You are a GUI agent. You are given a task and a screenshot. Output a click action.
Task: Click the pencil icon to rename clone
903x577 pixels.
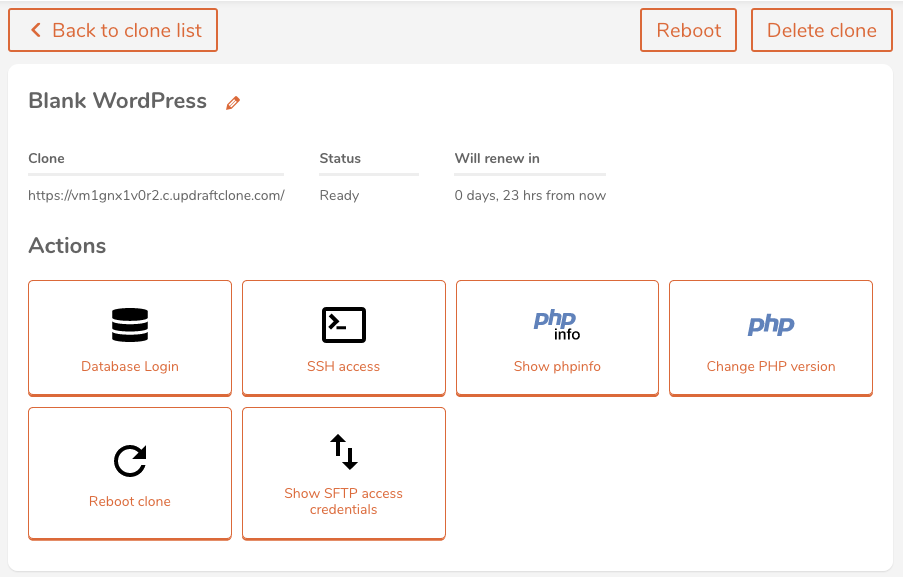[233, 103]
